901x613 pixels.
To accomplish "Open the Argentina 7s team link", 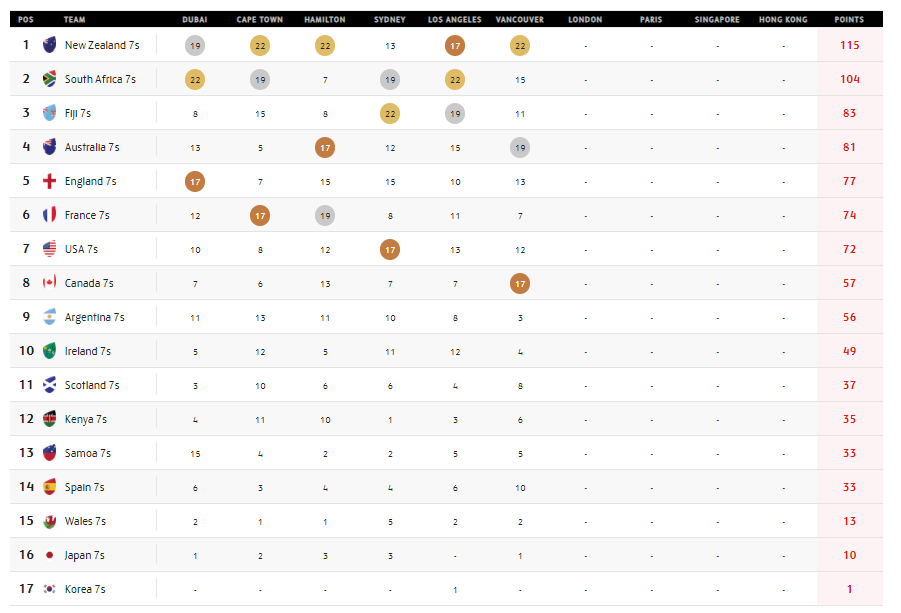I will 94,317.
